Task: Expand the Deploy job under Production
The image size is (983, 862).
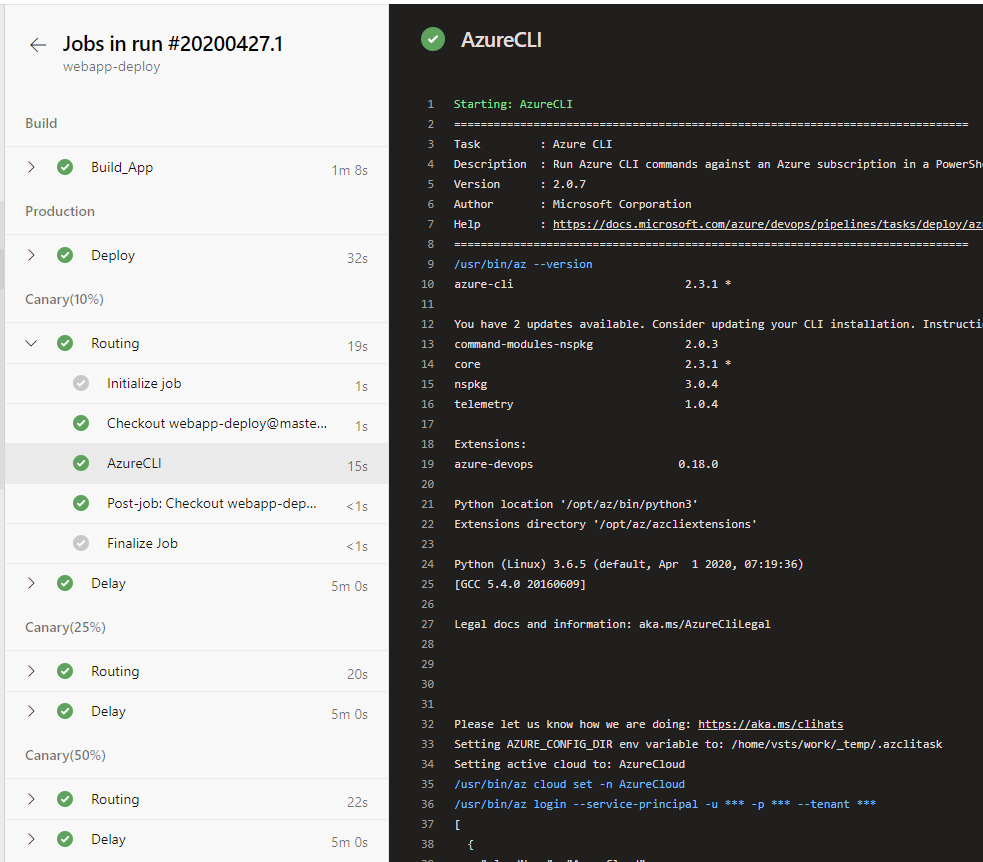Action: pyautogui.click(x=31, y=255)
